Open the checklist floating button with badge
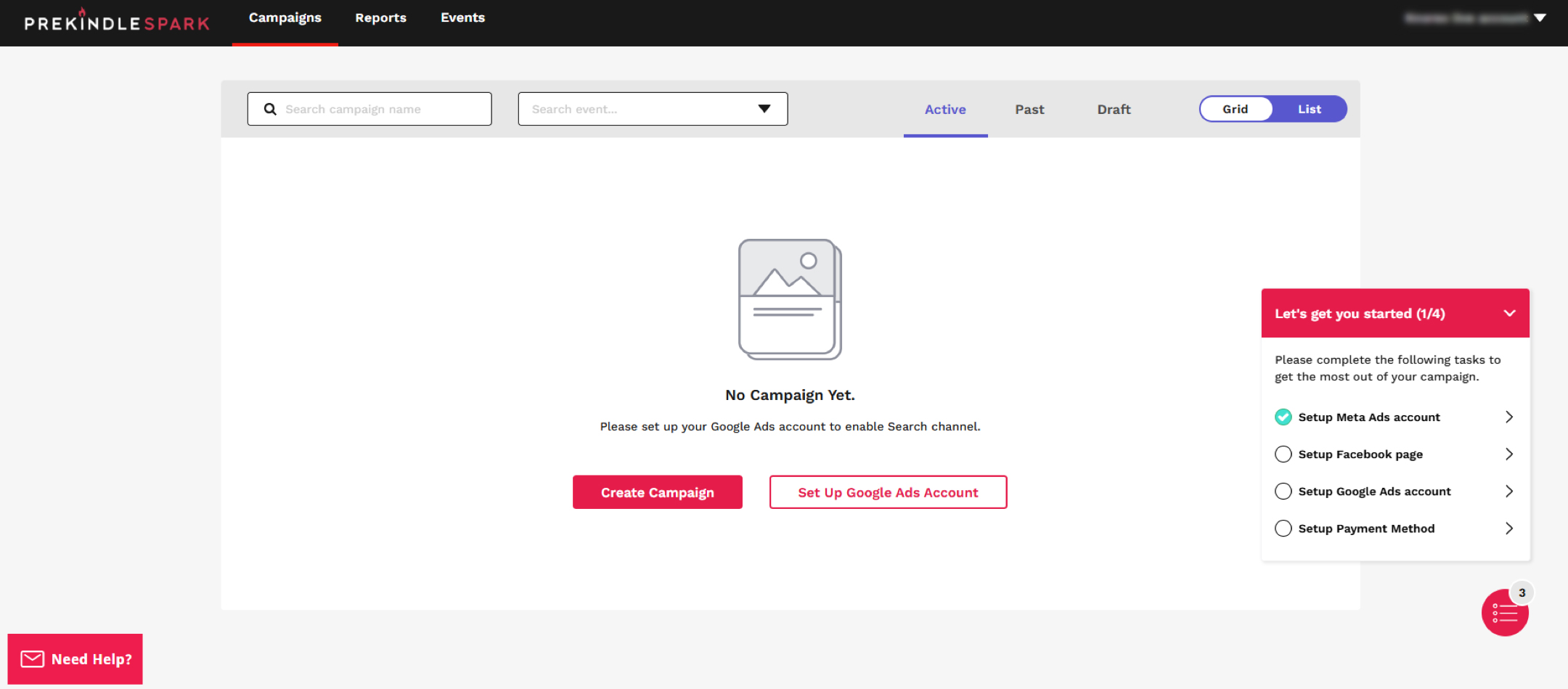 click(x=1504, y=613)
